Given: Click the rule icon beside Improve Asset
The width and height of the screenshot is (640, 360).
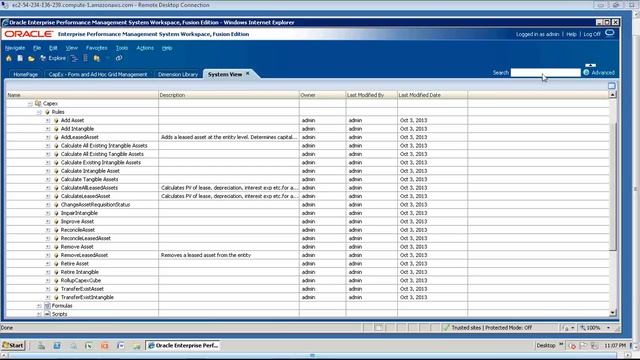Looking at the screenshot, I should [56, 222].
